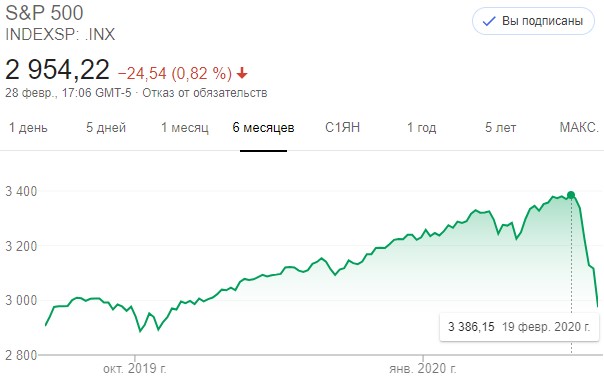Viewport: 604px width, 377px height.
Task: Click the S&P 500 title
Action: pyautogui.click(x=44, y=13)
